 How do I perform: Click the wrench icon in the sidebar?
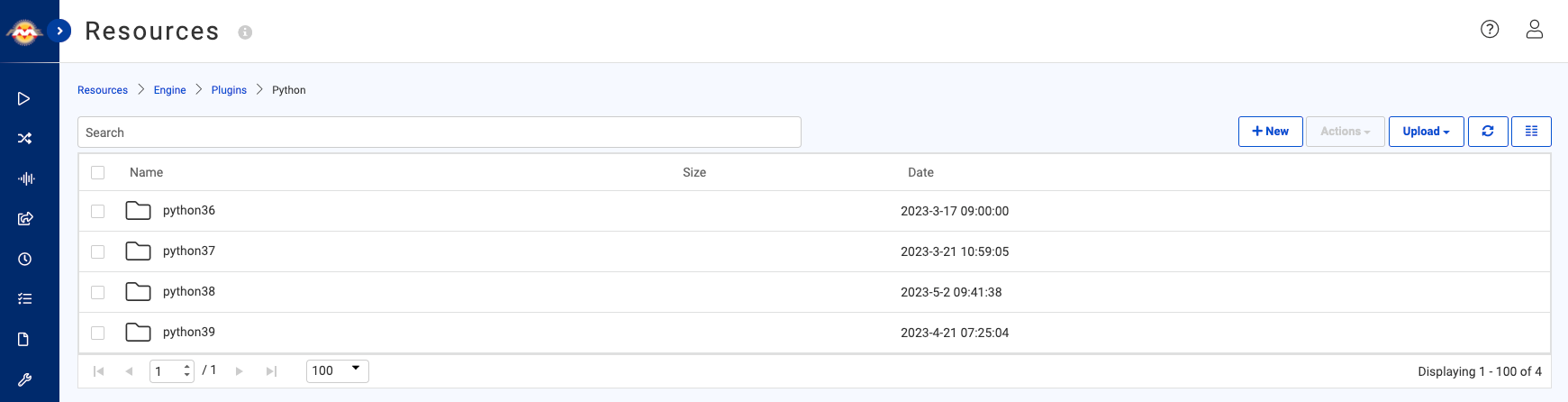click(x=25, y=379)
